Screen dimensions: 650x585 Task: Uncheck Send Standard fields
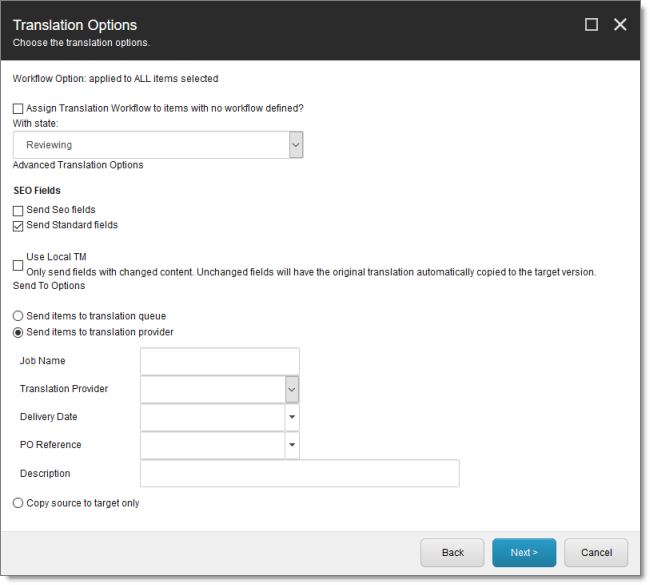pos(18,226)
